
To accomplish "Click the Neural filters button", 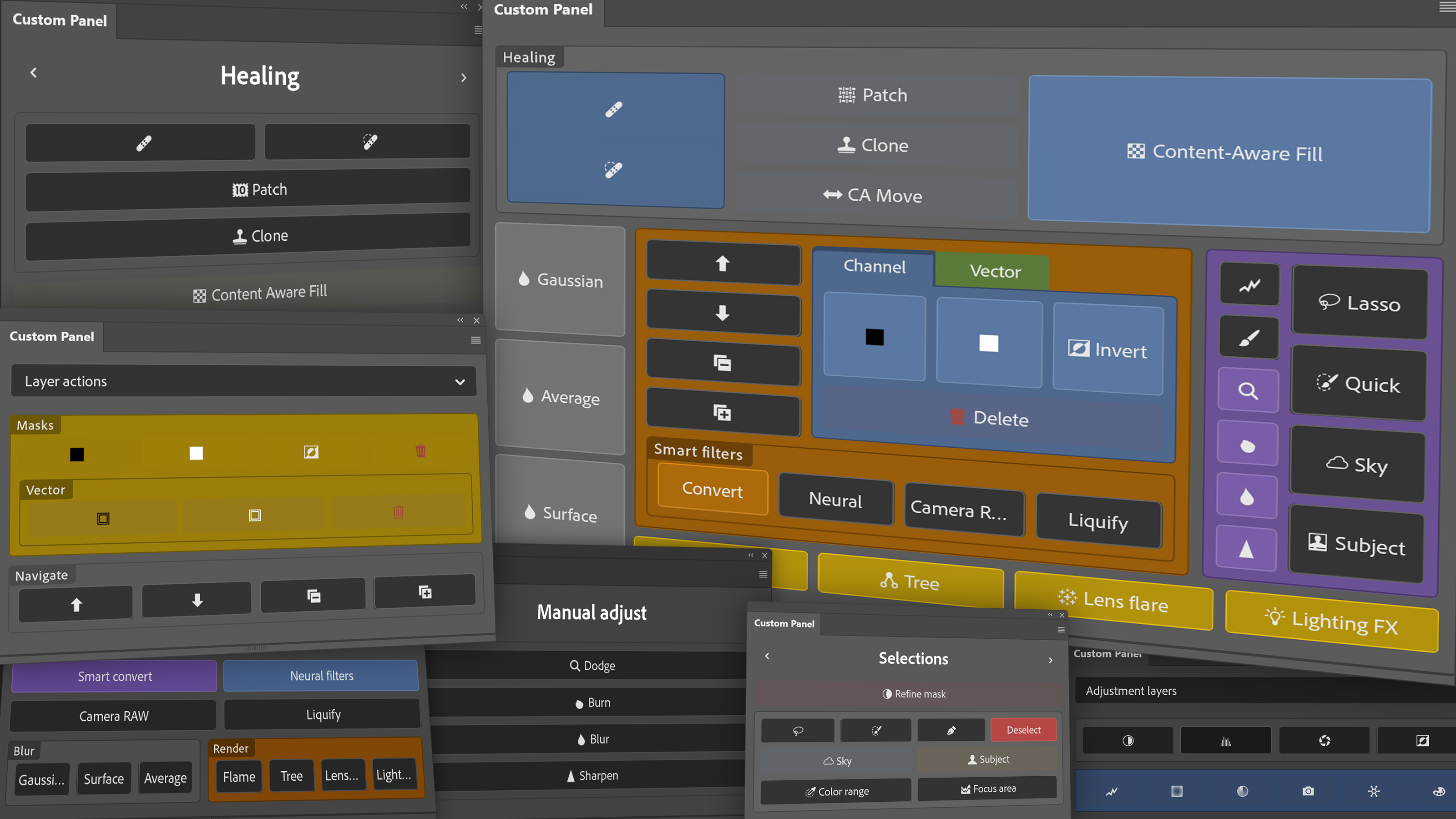I will [322, 676].
